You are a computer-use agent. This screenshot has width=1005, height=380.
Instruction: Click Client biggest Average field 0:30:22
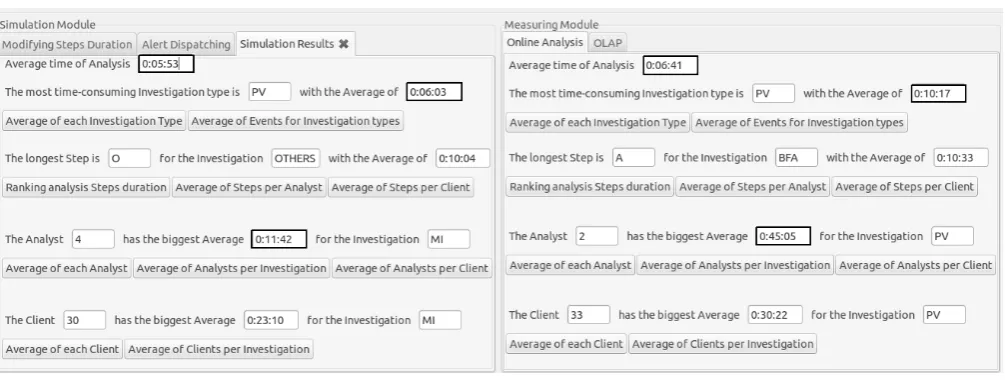[x=776, y=315]
